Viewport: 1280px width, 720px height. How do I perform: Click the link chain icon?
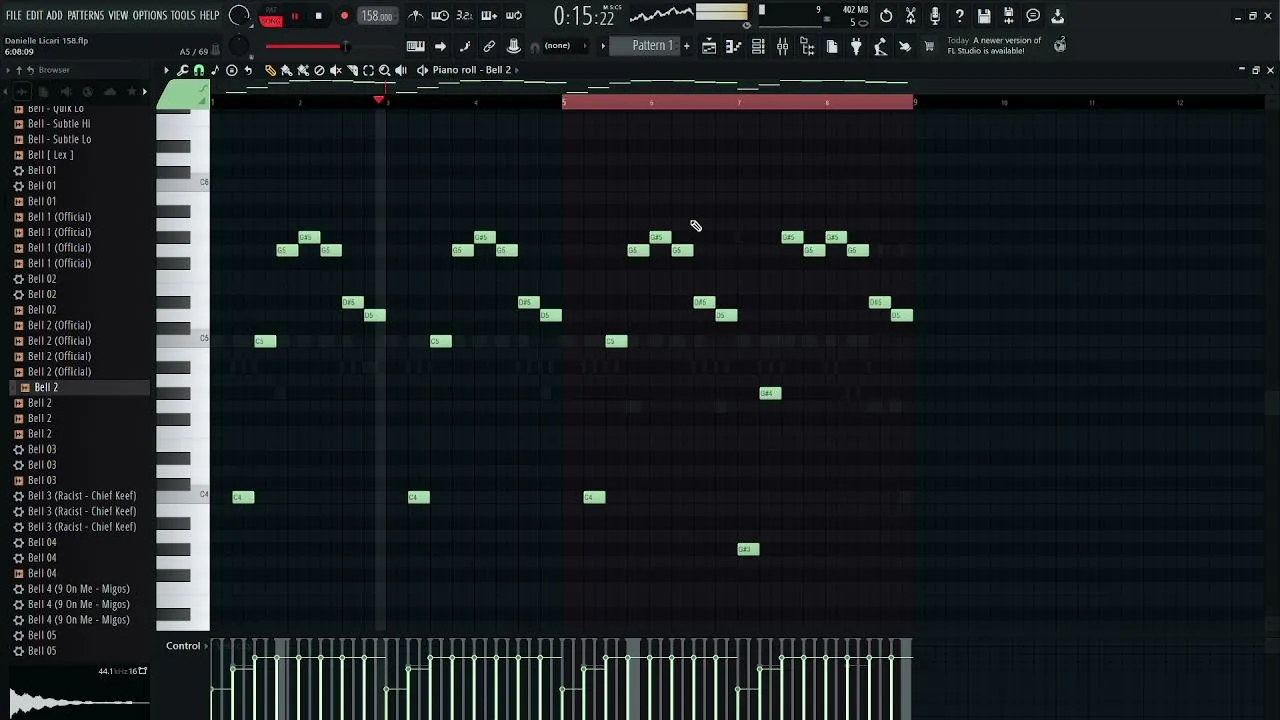pyautogui.click(x=489, y=46)
